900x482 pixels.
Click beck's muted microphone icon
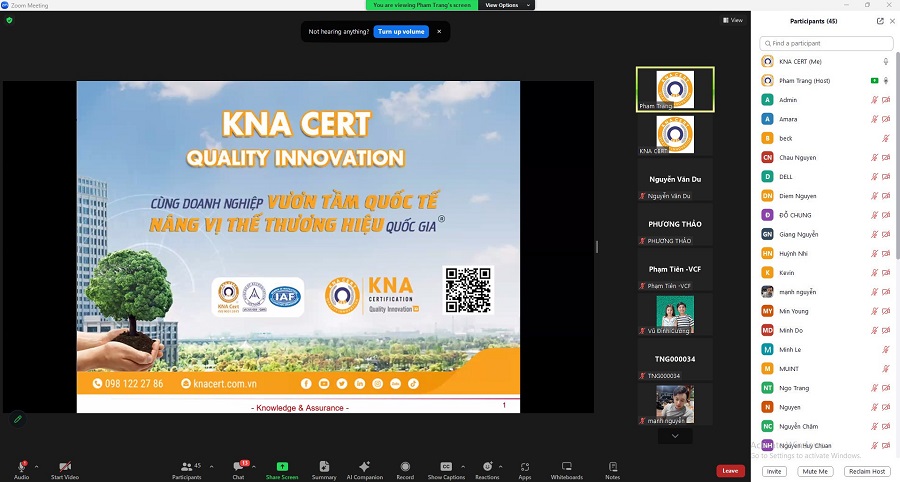(886, 138)
